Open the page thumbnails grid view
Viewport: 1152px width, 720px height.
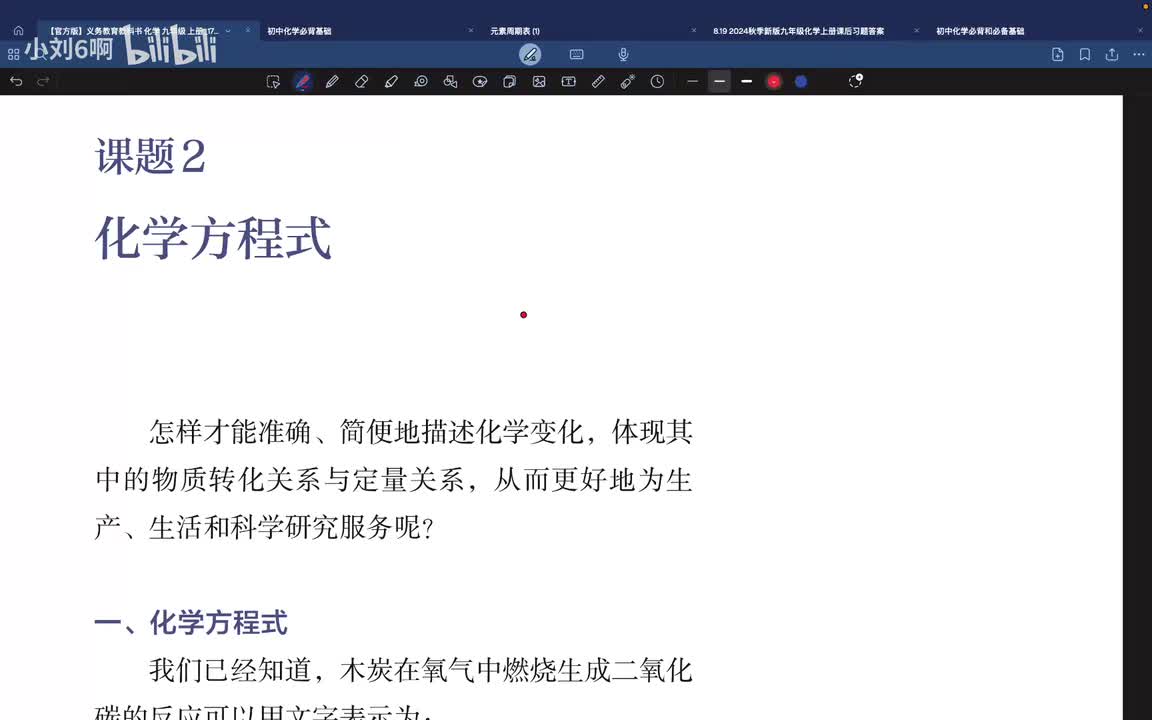point(13,54)
